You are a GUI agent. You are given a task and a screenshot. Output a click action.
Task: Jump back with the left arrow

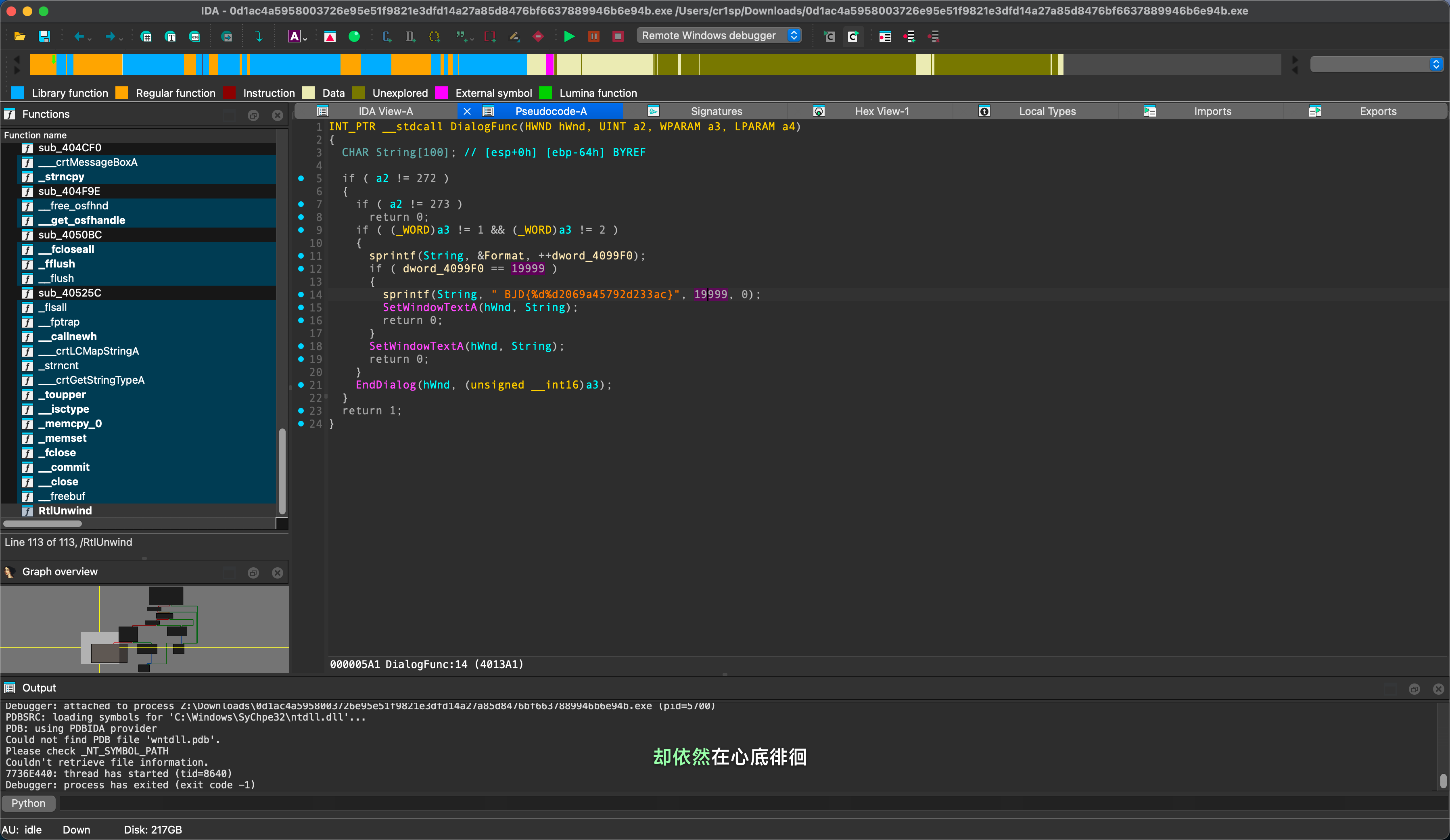click(79, 36)
